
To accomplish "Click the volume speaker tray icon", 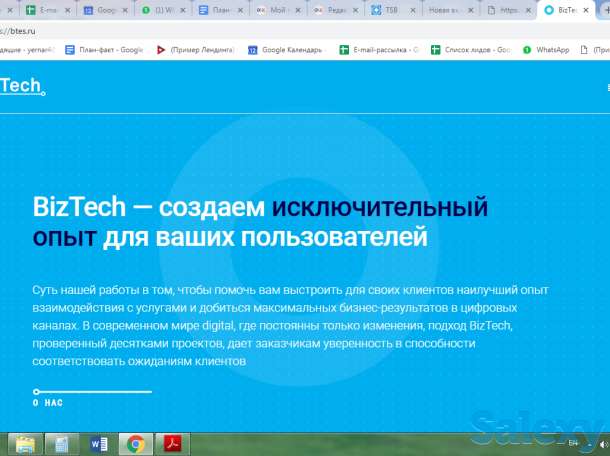I will coord(603,444).
